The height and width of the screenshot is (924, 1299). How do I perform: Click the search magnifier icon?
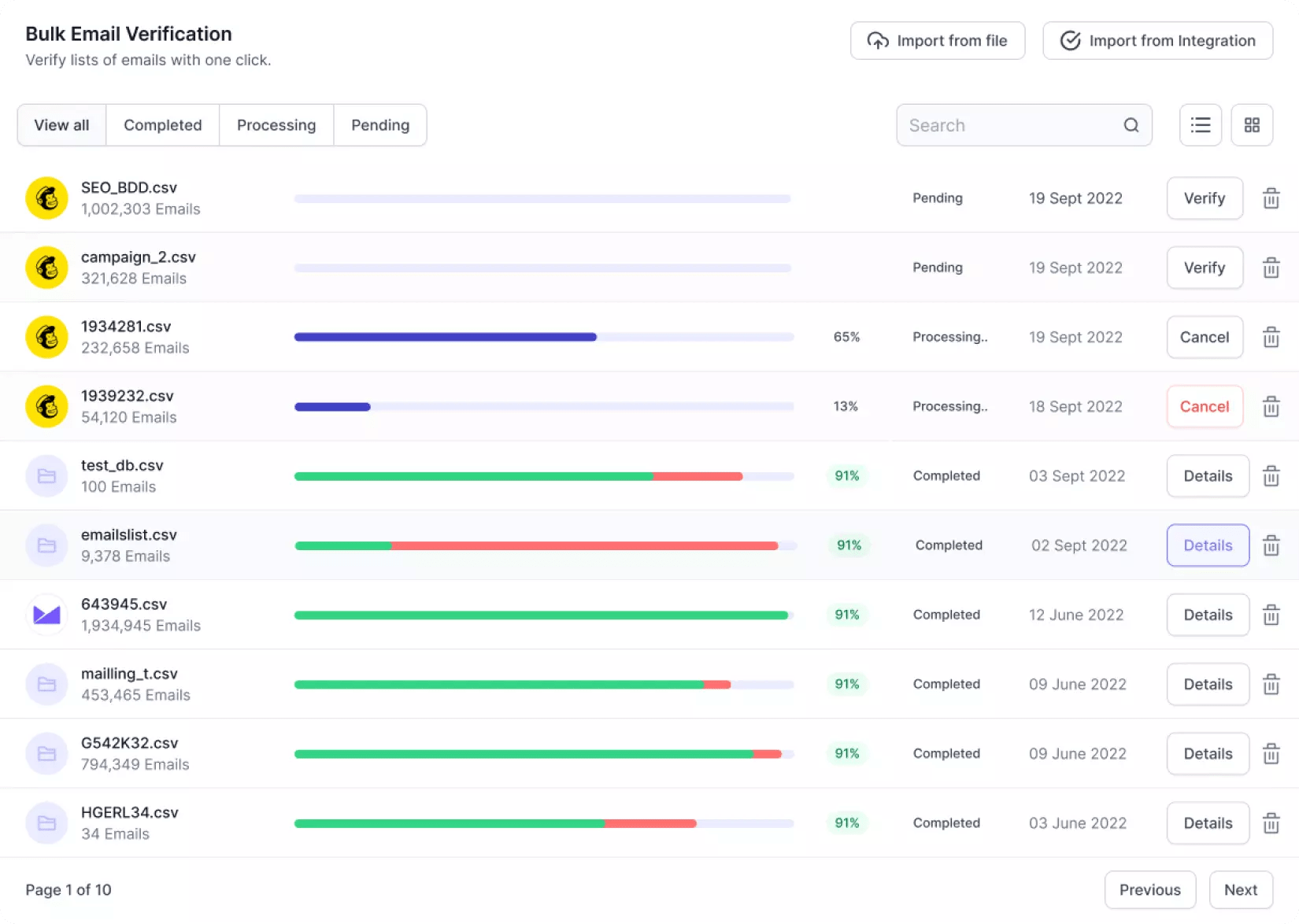[x=1131, y=125]
